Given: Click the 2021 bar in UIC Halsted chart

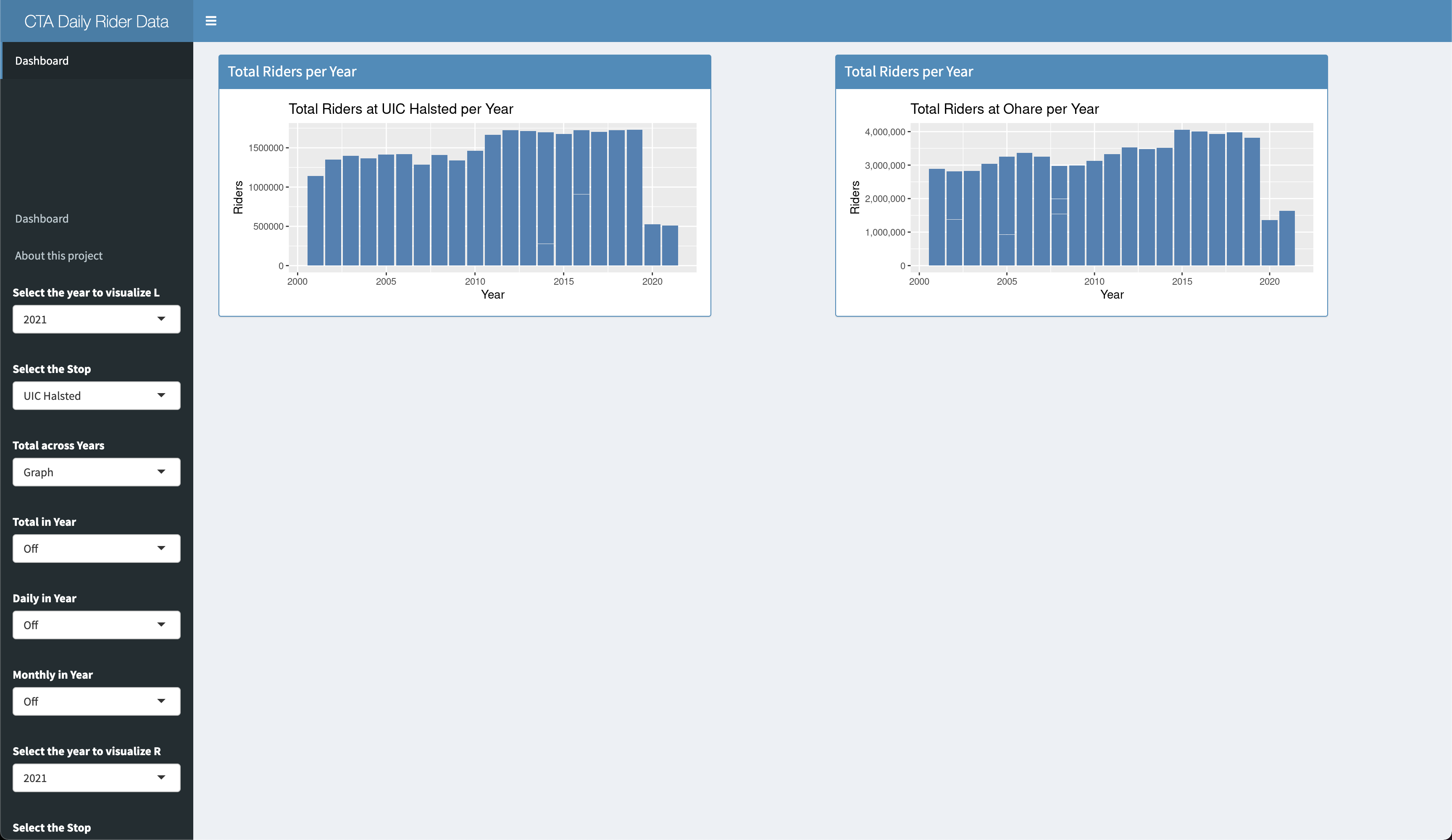Looking at the screenshot, I should [x=670, y=245].
